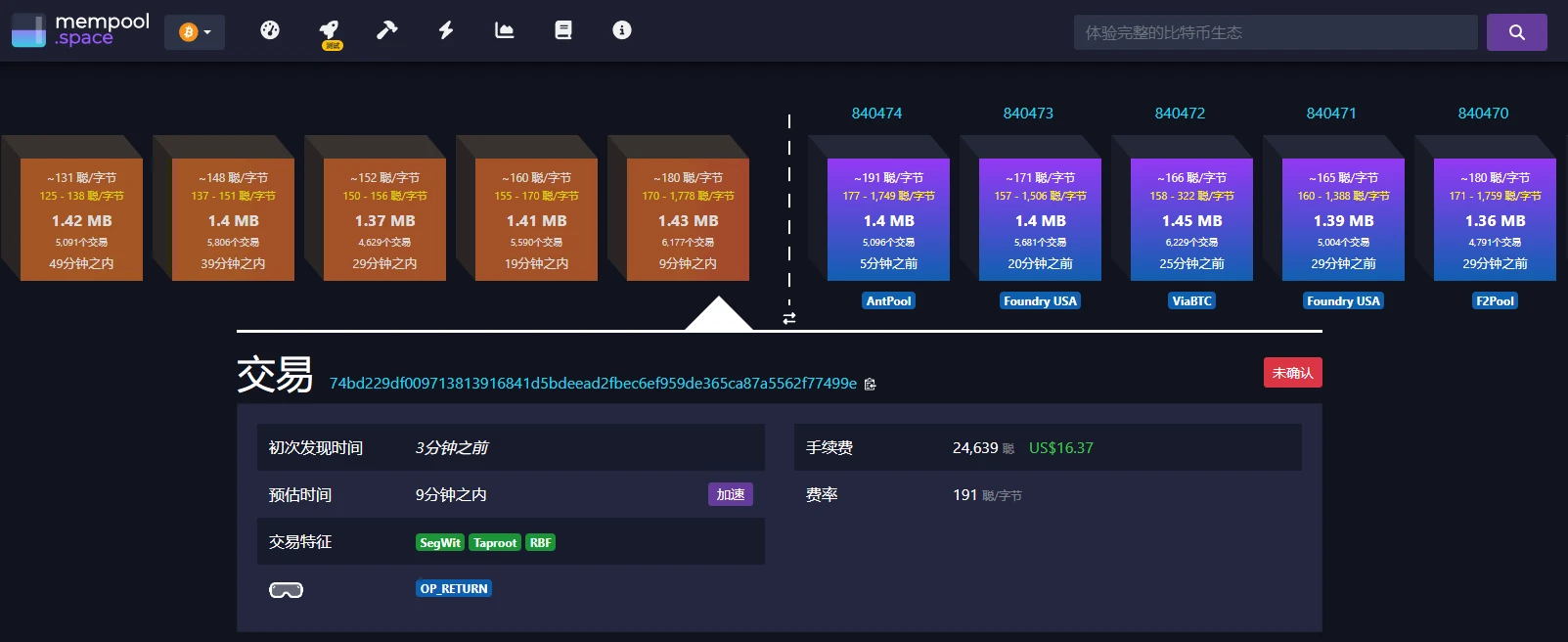Open the graphs chart icon

[505, 30]
